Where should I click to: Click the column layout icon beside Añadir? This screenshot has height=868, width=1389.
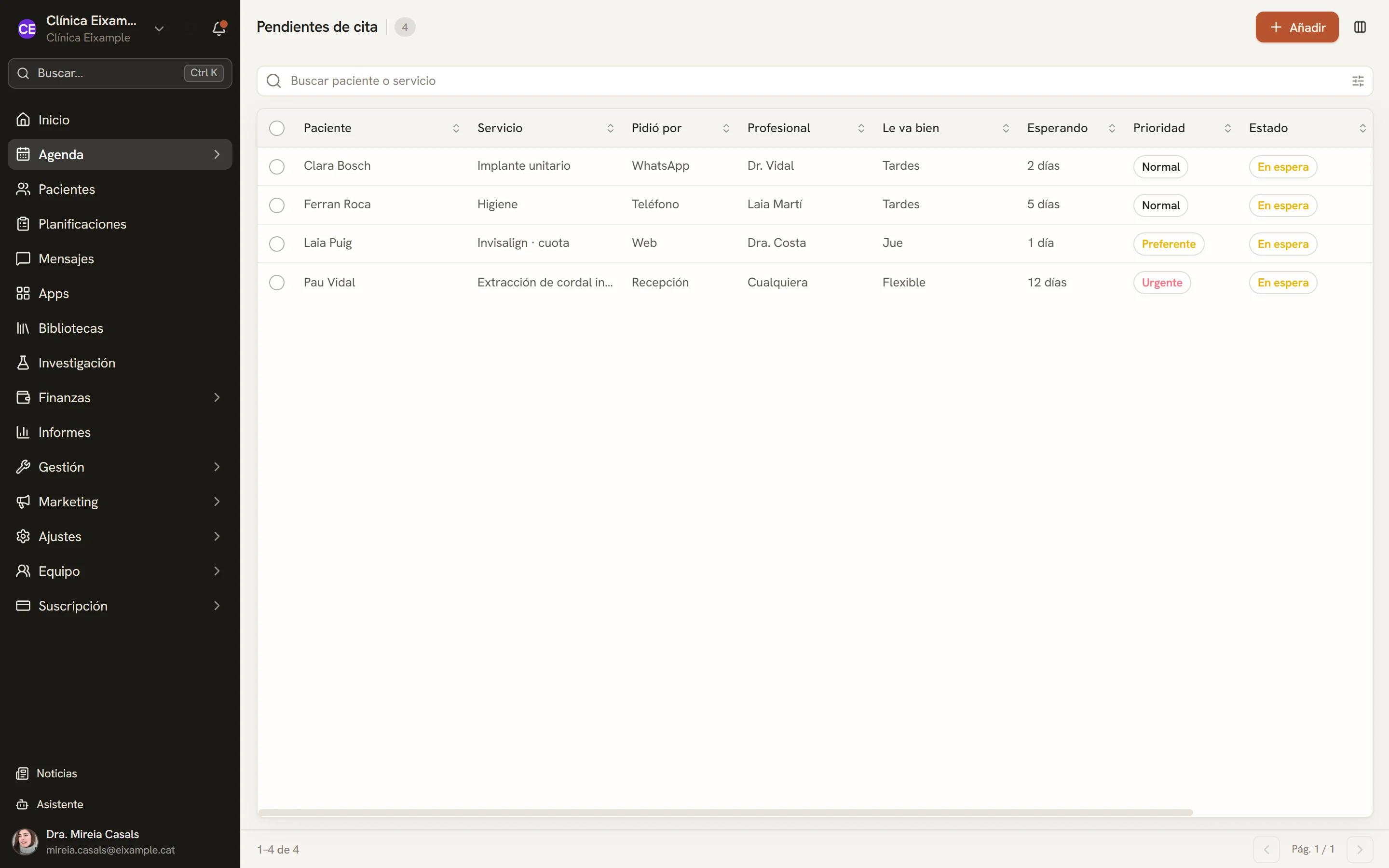(1360, 27)
